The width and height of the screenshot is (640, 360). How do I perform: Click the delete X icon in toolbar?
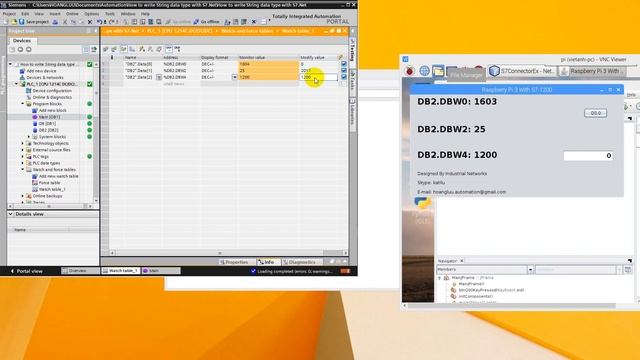[x=90, y=22]
